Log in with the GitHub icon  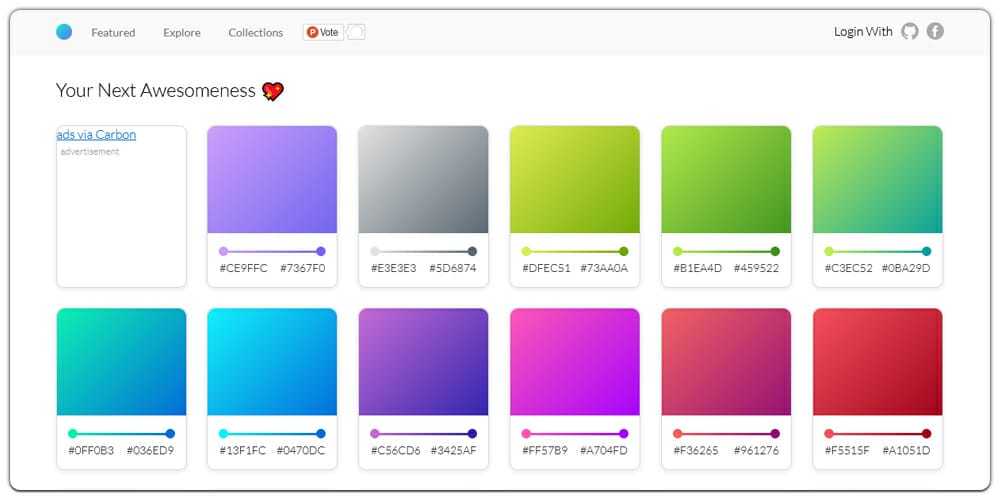pos(909,31)
